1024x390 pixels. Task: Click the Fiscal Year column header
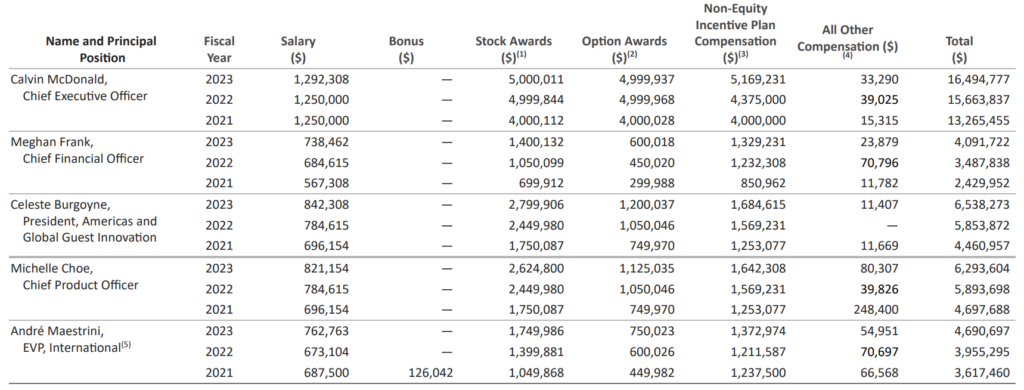pos(219,49)
